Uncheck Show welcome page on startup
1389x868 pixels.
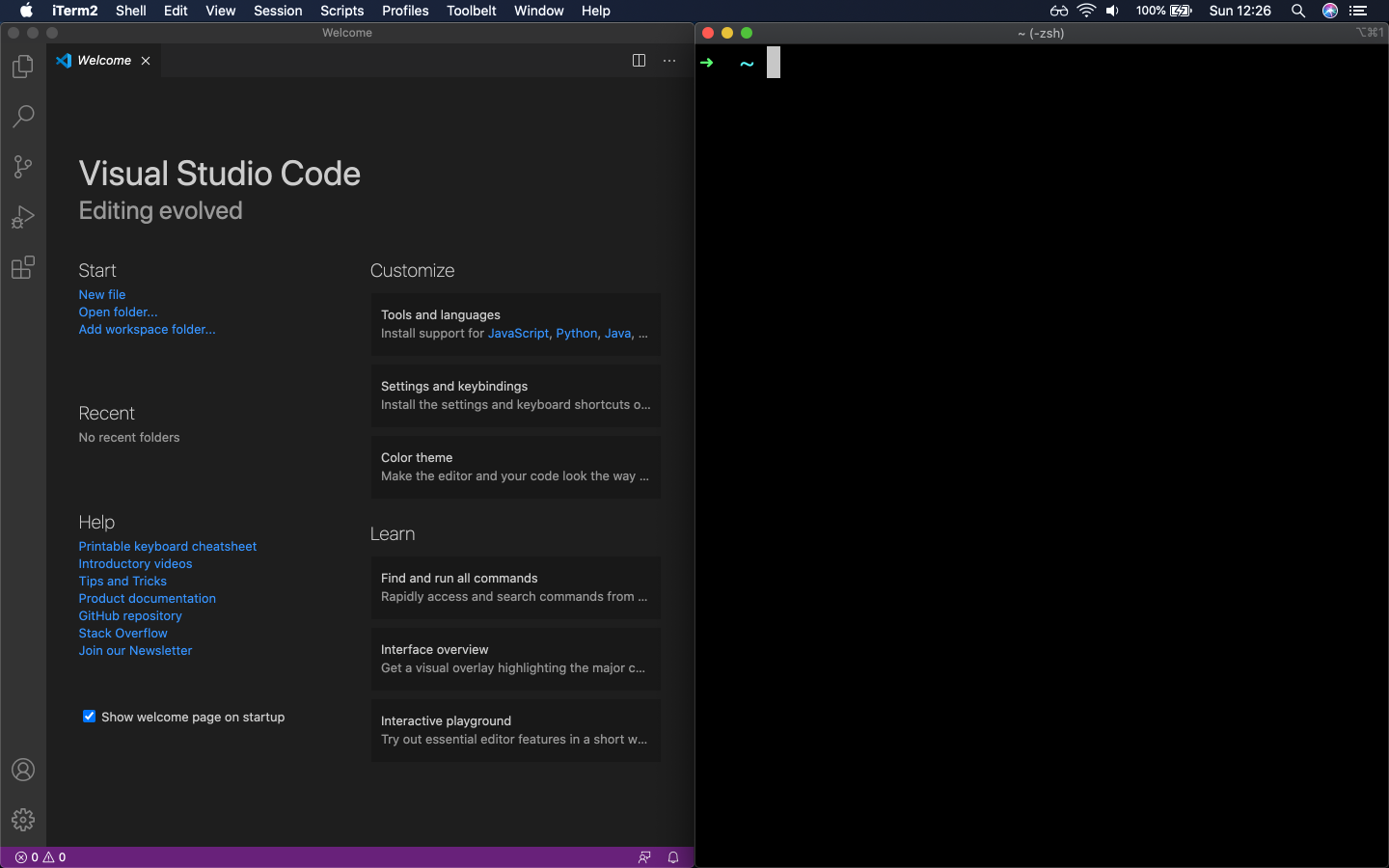coord(90,717)
